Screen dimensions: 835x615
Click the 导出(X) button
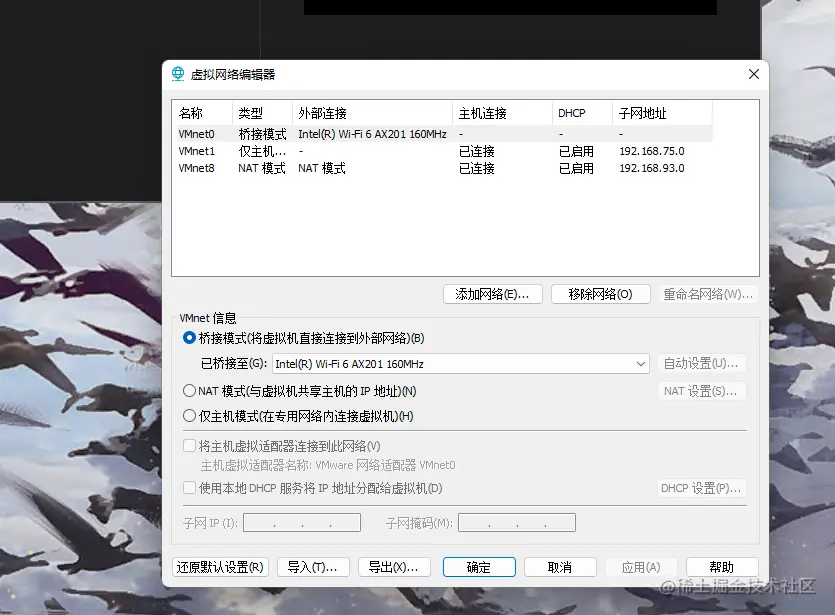pyautogui.click(x=394, y=567)
